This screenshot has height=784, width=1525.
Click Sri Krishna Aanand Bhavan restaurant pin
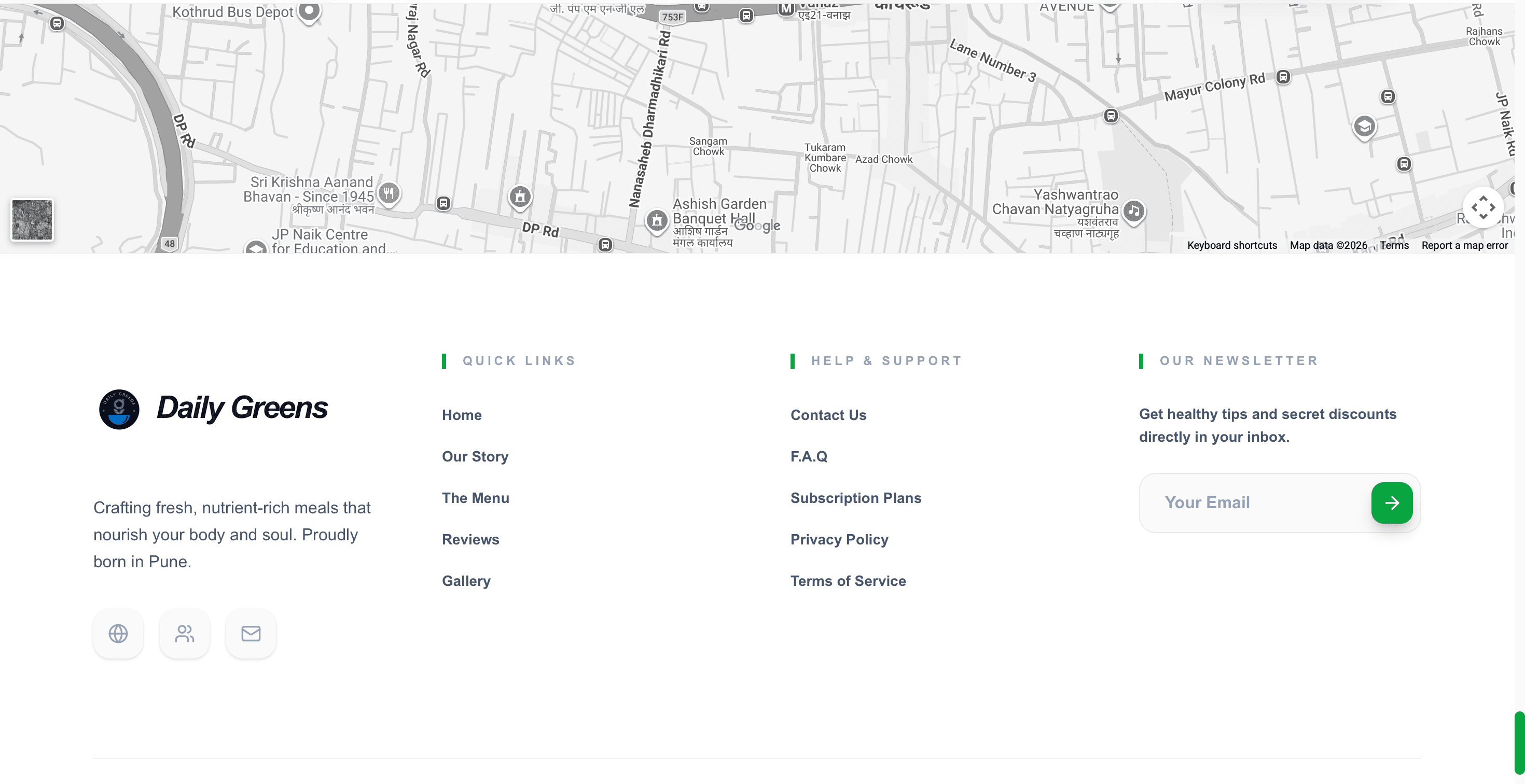tap(389, 193)
